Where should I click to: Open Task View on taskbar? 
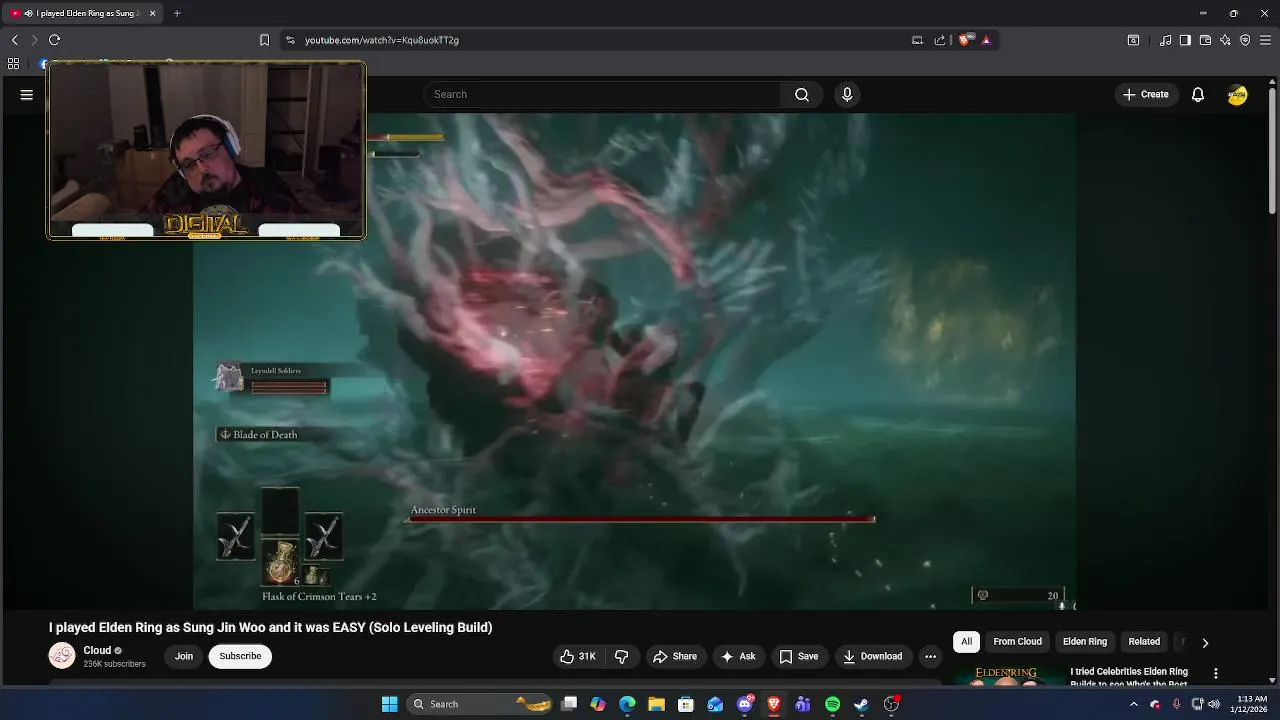[569, 704]
